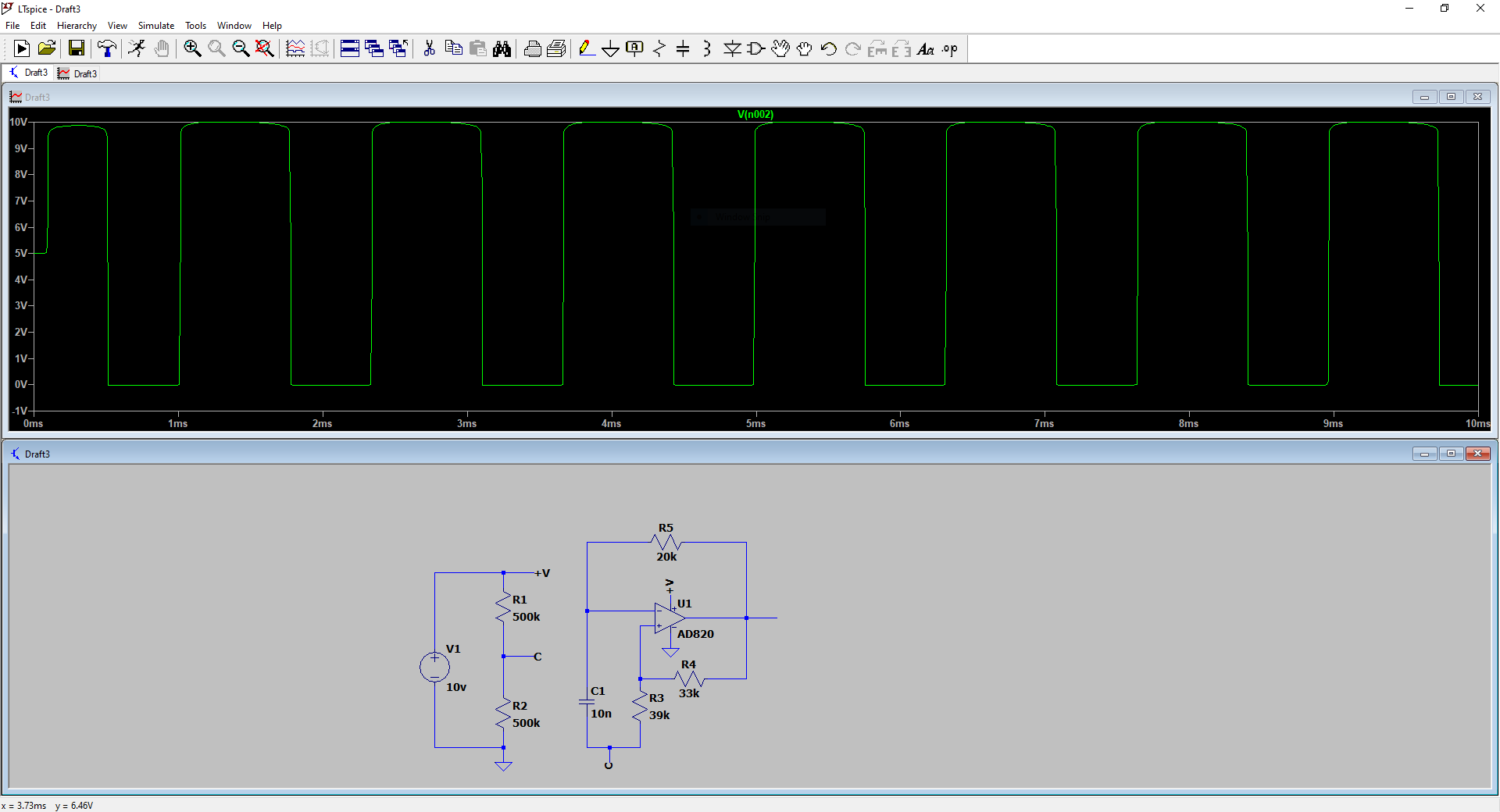Screen dimensions: 1500x812
Task: Open Control Panel hammer icon
Action: click(106, 49)
